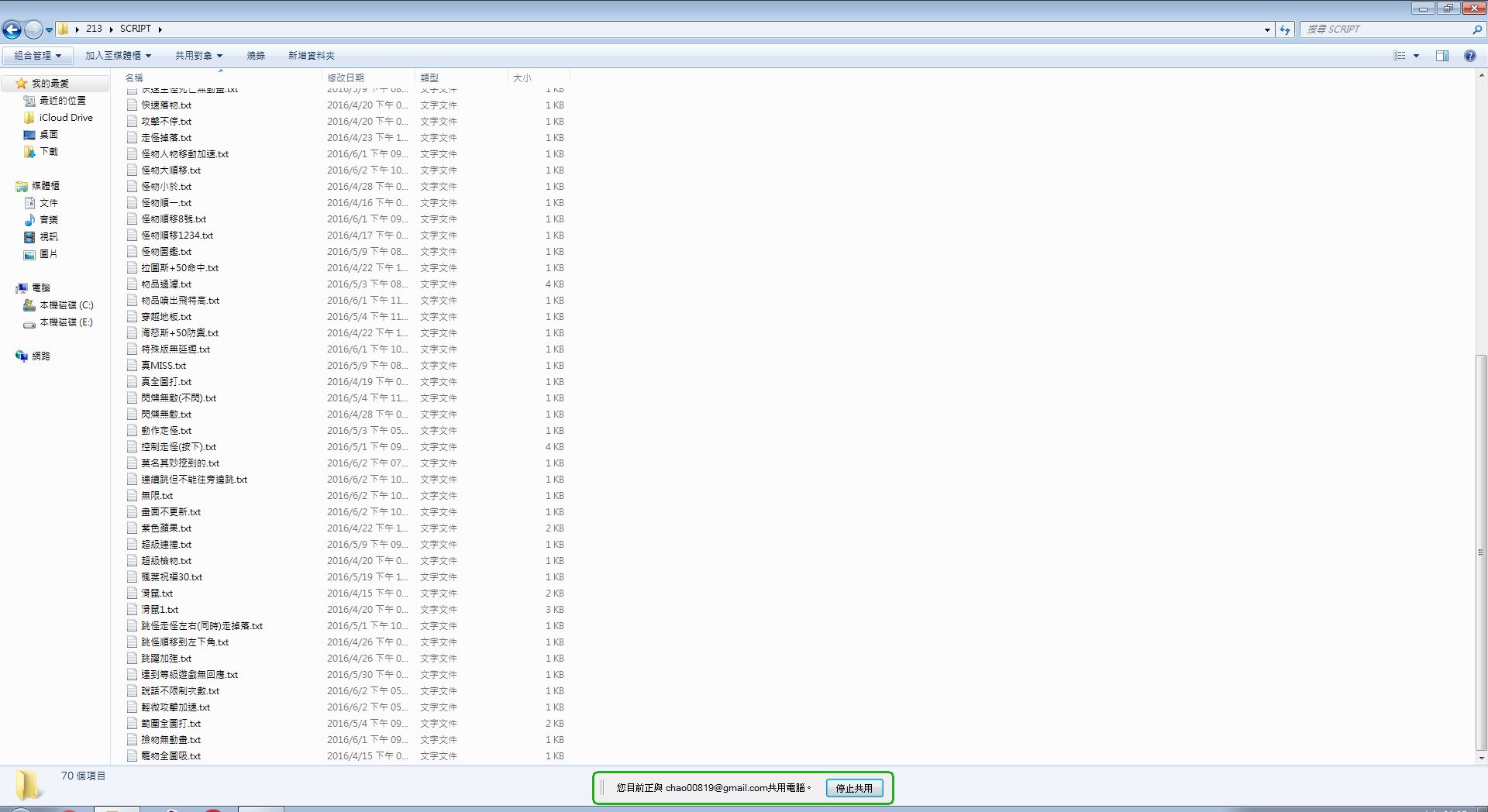
Task: Select file 物品過濾.txt
Action: 166,284
